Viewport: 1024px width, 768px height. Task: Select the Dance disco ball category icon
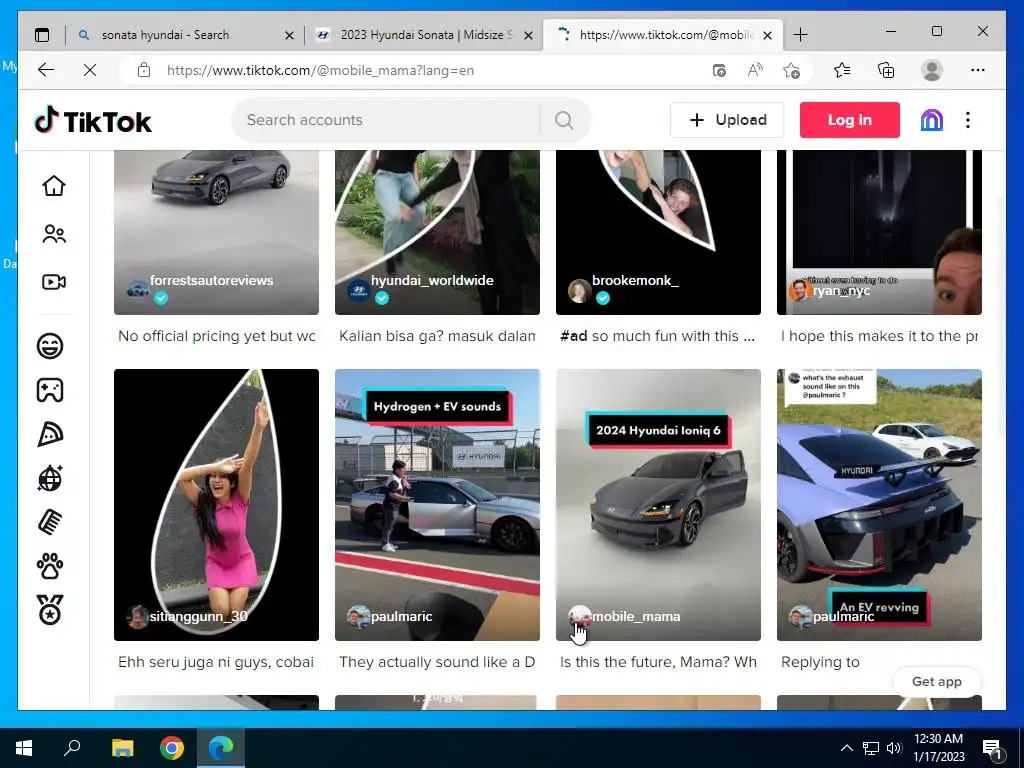click(x=50, y=478)
